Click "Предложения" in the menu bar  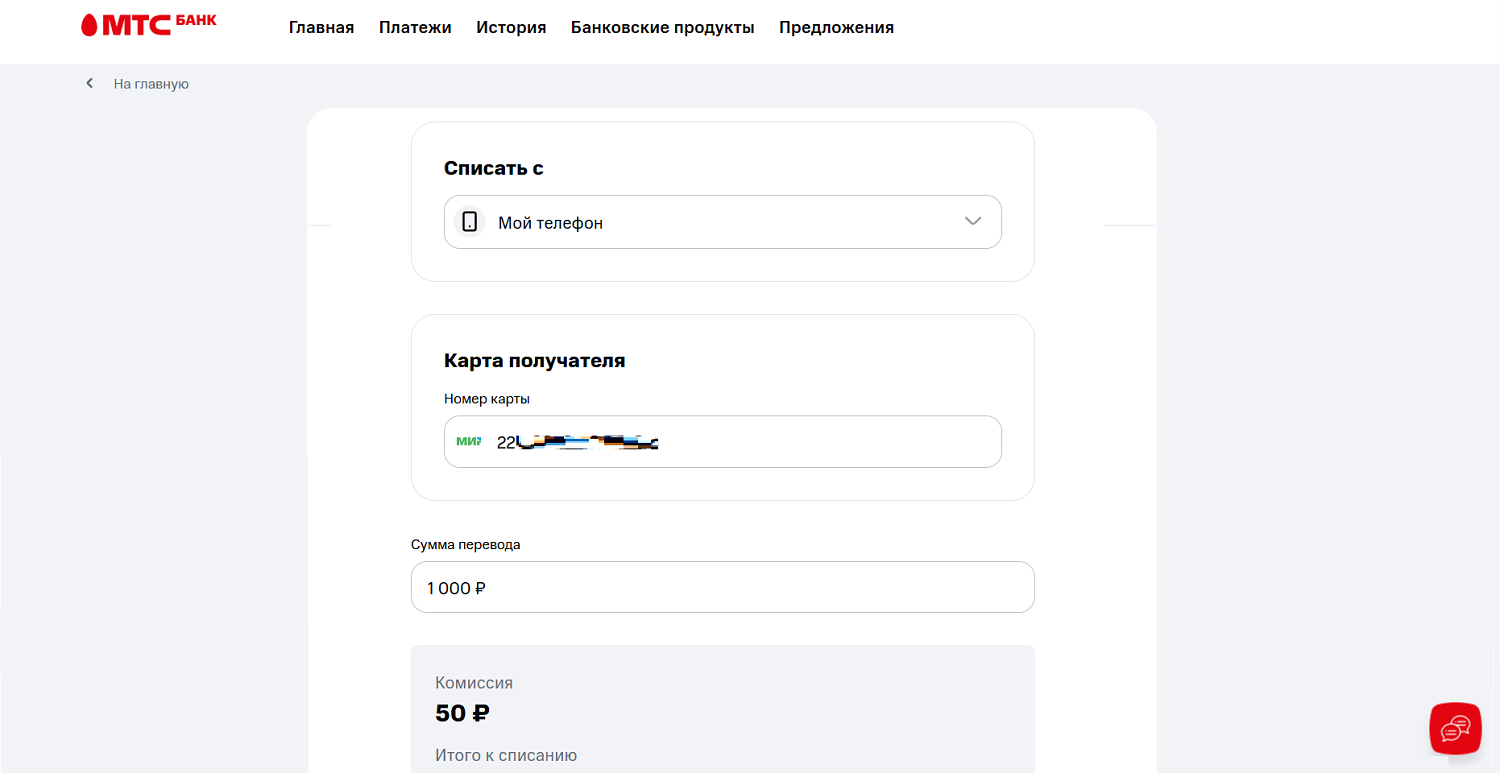836,27
